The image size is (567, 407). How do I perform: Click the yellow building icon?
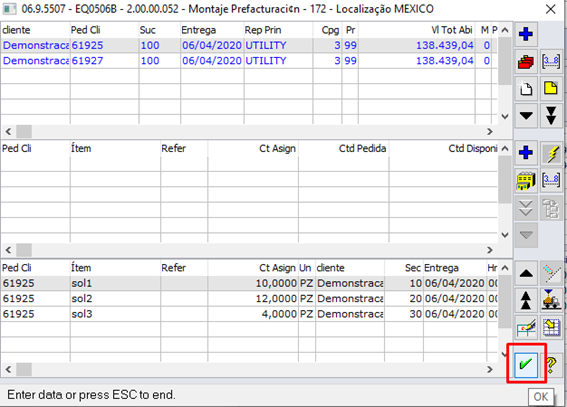point(526,181)
